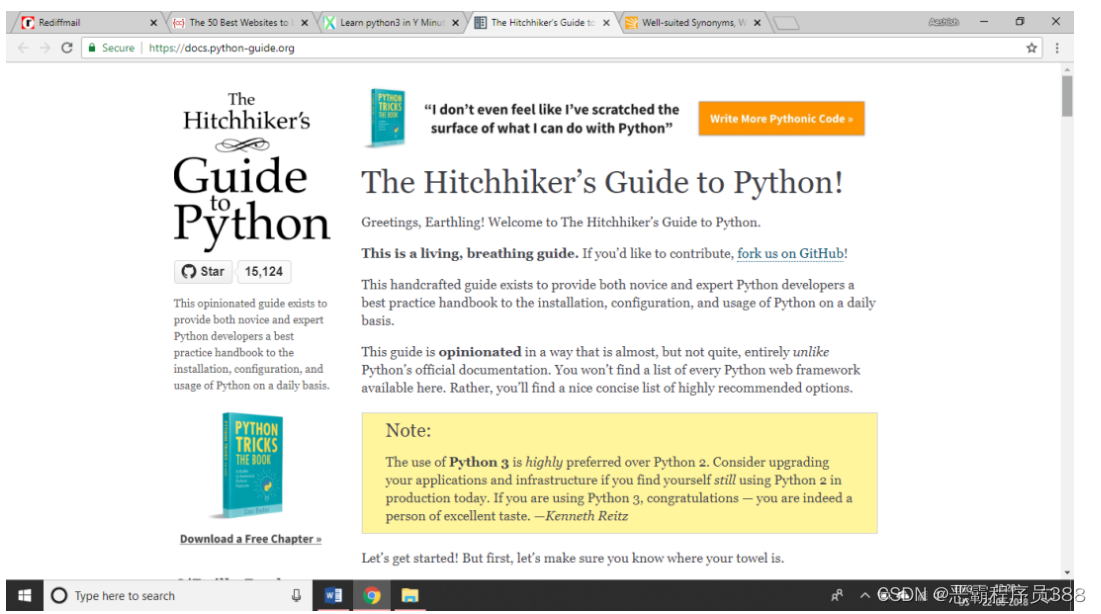This screenshot has width=1101, height=614.
Task: Click Write More Pythonic Code button
Action: pos(781,119)
